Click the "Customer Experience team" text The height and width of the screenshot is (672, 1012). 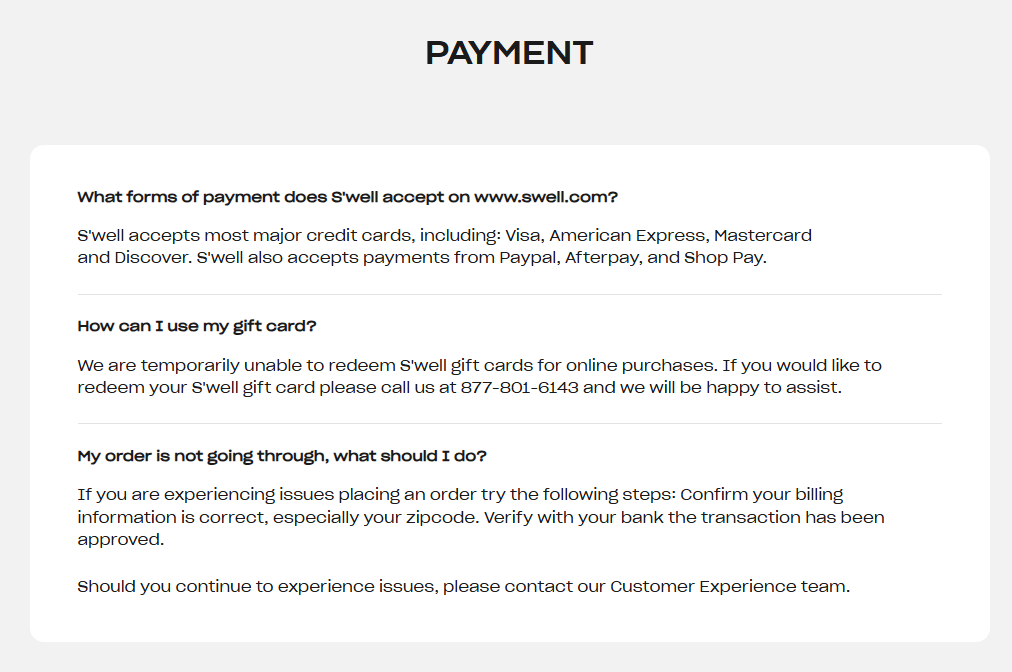tap(728, 586)
